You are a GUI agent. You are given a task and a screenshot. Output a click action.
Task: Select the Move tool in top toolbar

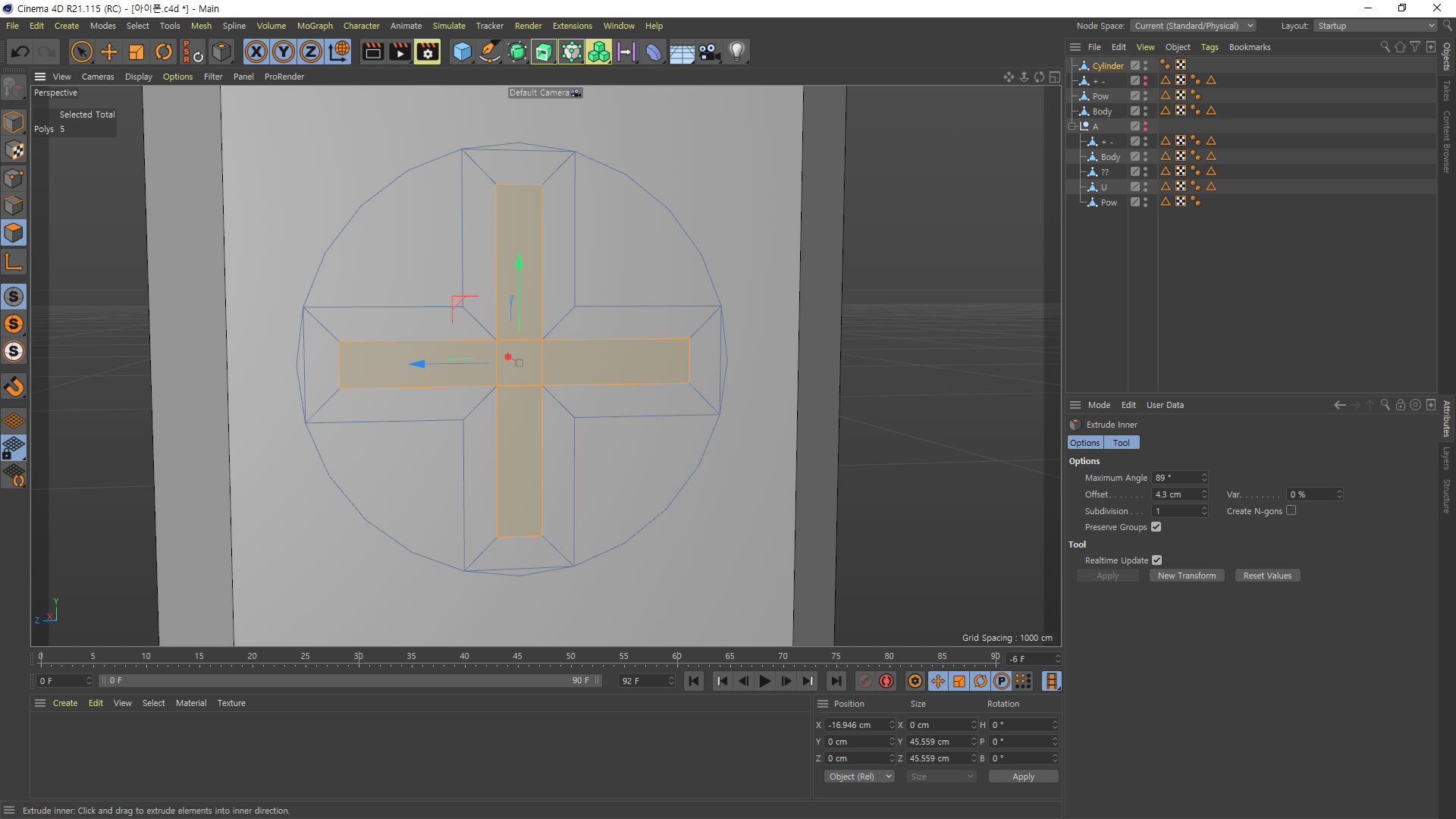[x=109, y=52]
